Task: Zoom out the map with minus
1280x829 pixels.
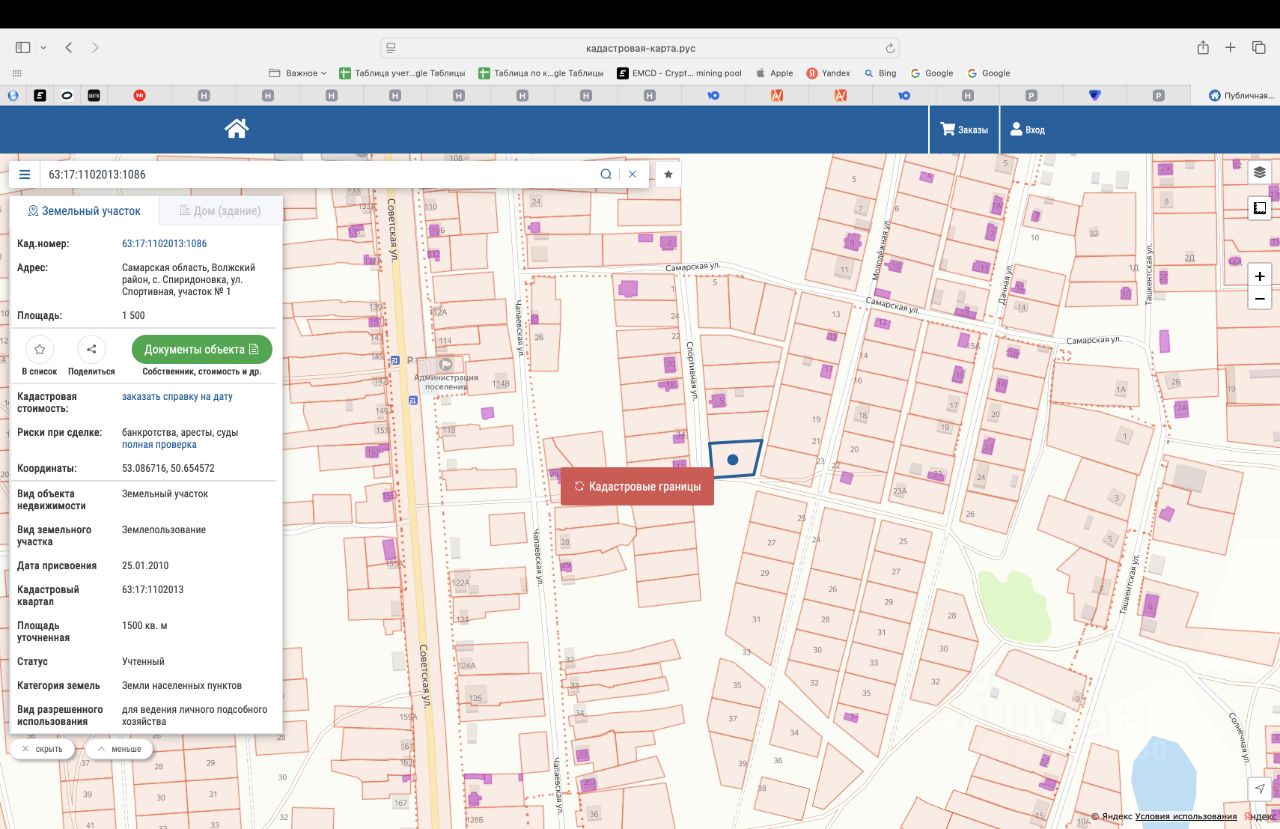Action: pyautogui.click(x=1260, y=299)
